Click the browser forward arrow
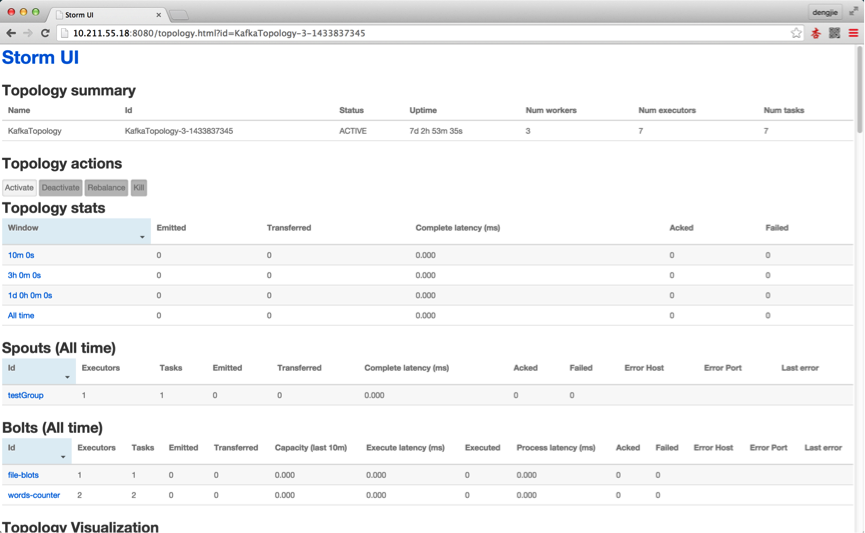 pyautogui.click(x=28, y=33)
